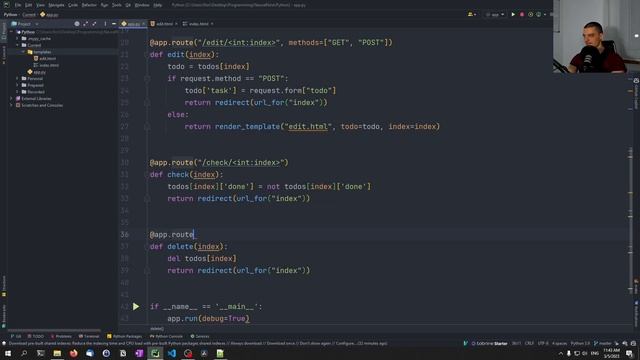Click the collapse all icon in Project panel
Screen dimensions: 640x360
94,24
